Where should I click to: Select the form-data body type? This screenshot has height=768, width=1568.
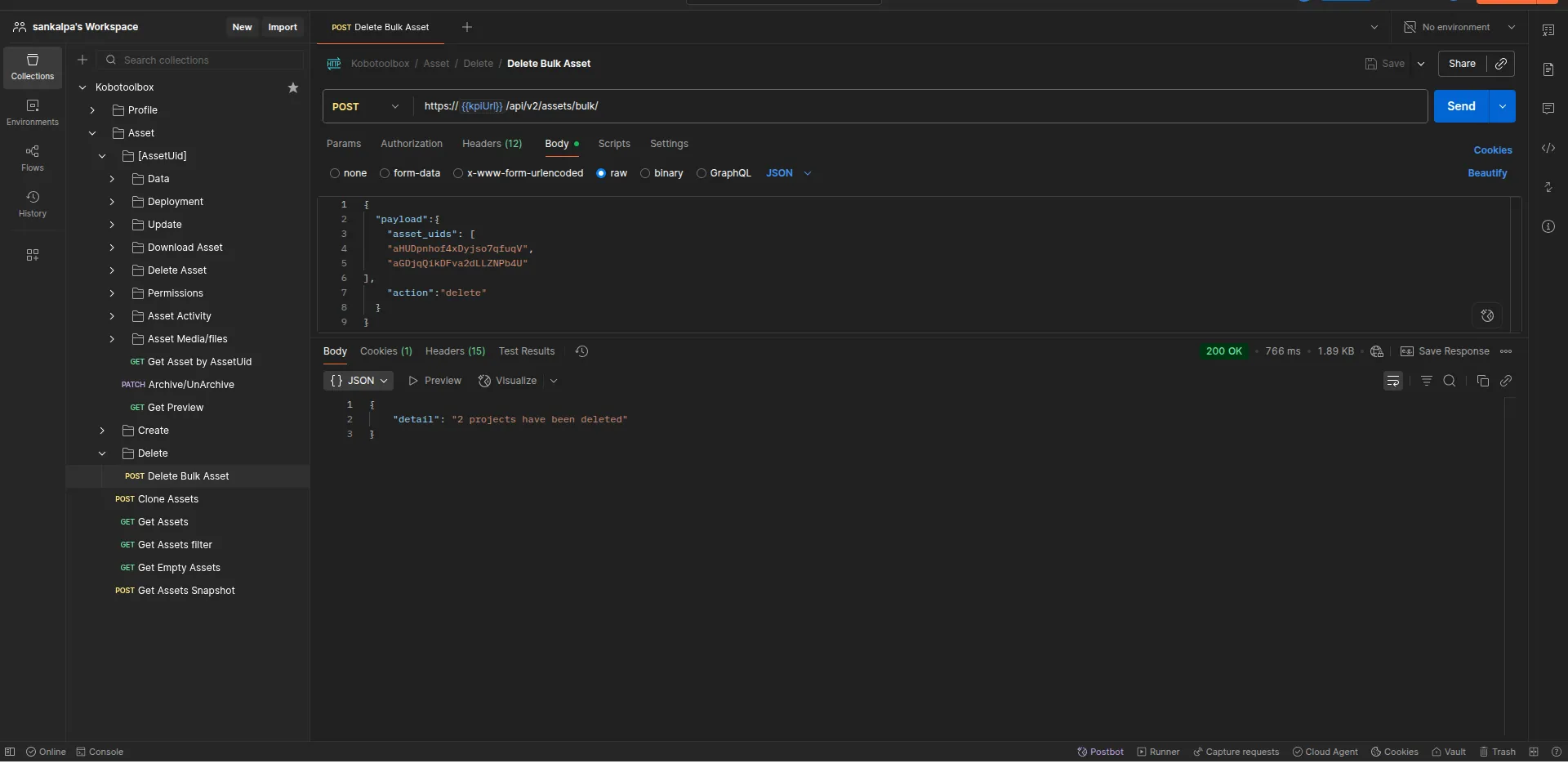pos(385,173)
